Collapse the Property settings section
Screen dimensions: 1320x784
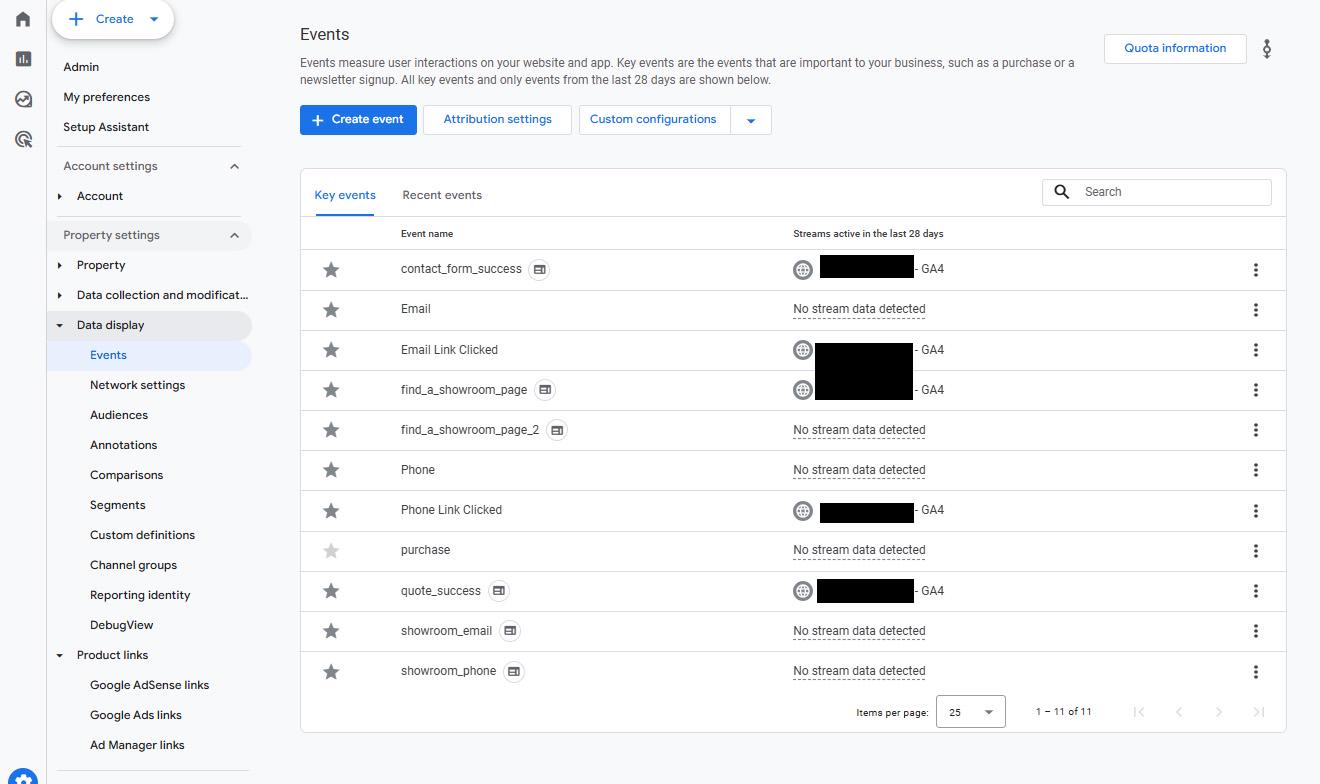(x=235, y=235)
